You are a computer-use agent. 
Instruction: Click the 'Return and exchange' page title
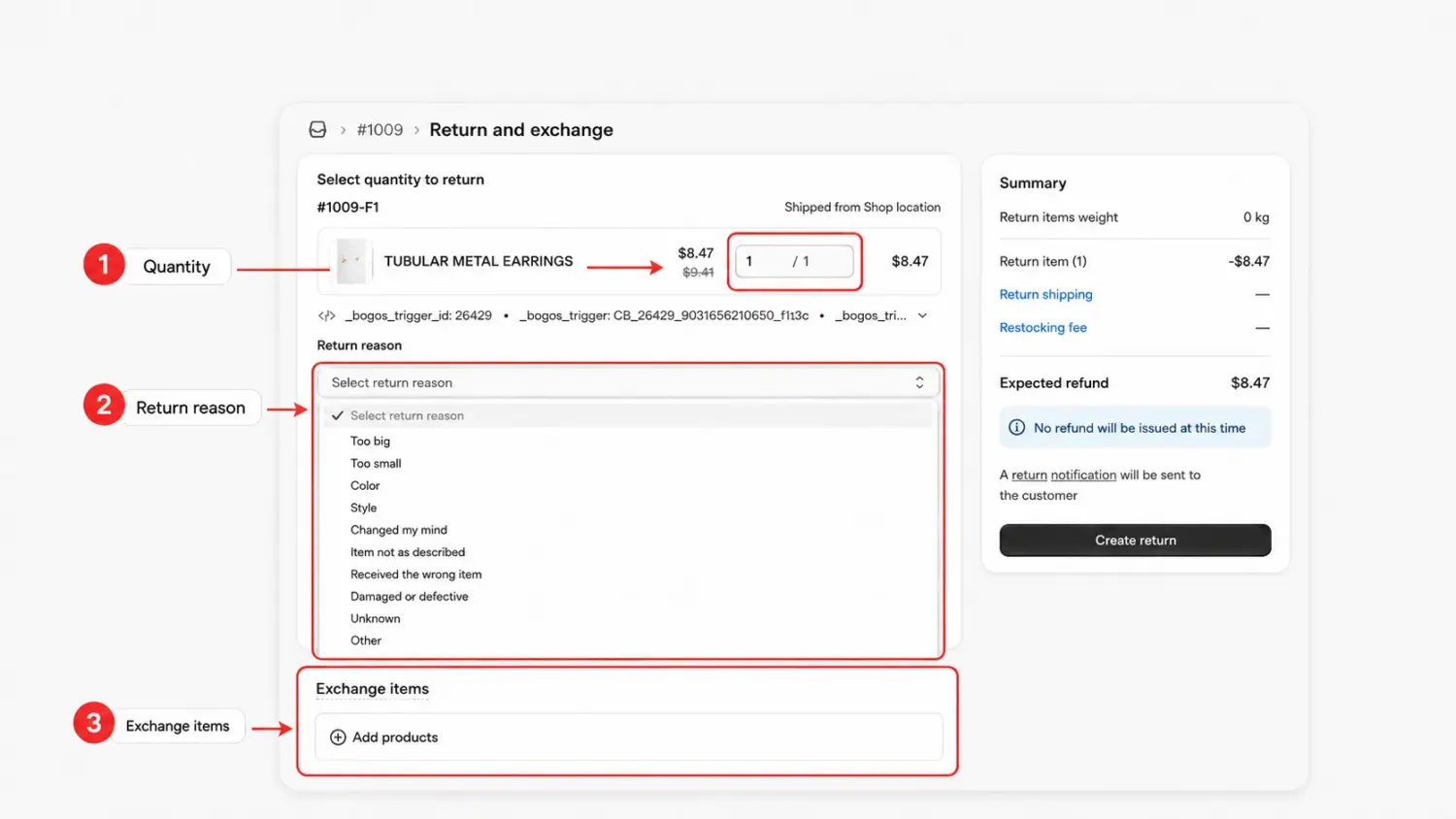[521, 130]
